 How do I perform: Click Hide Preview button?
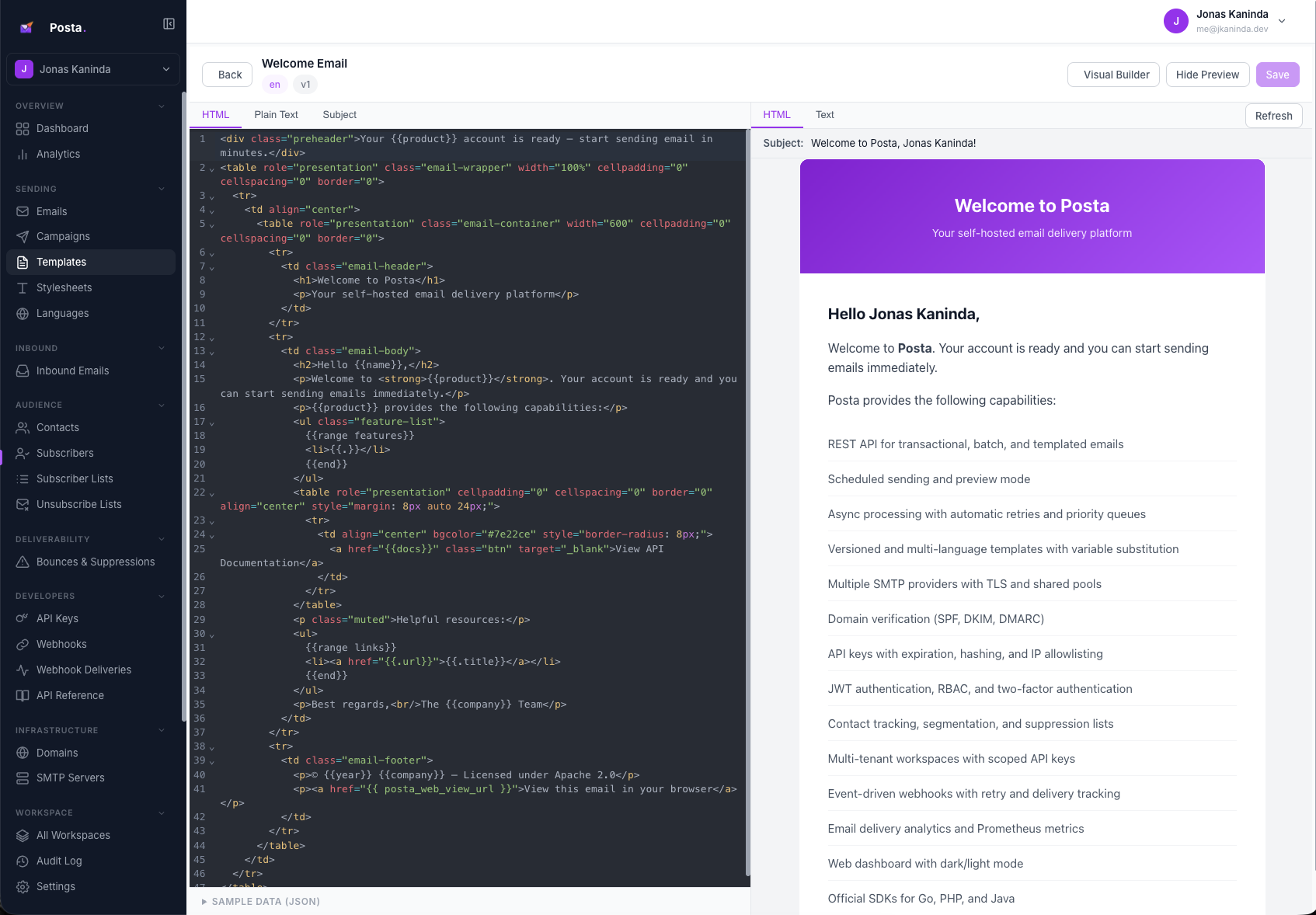click(1207, 75)
